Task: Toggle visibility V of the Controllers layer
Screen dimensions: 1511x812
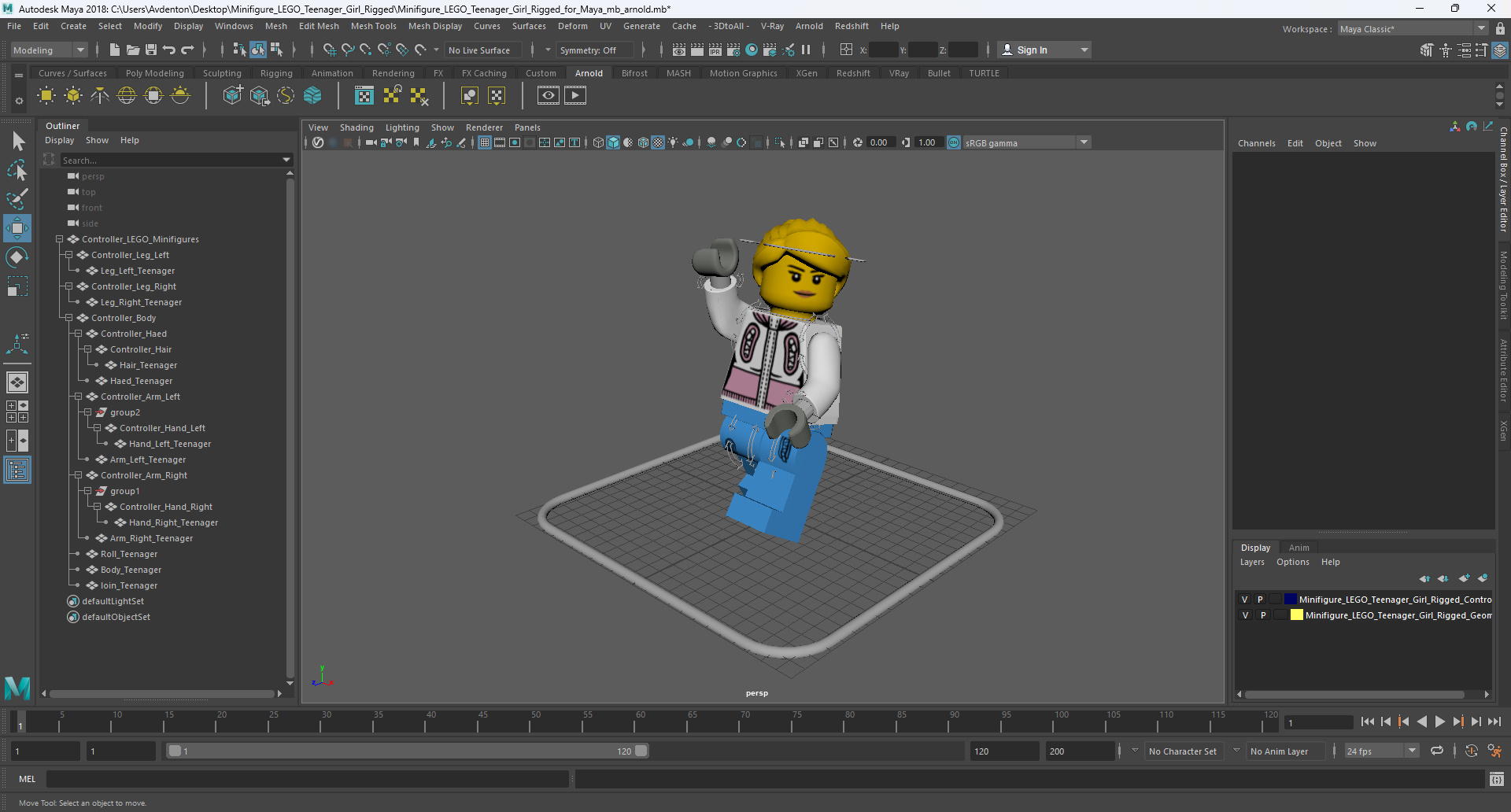Action: 1245,600
